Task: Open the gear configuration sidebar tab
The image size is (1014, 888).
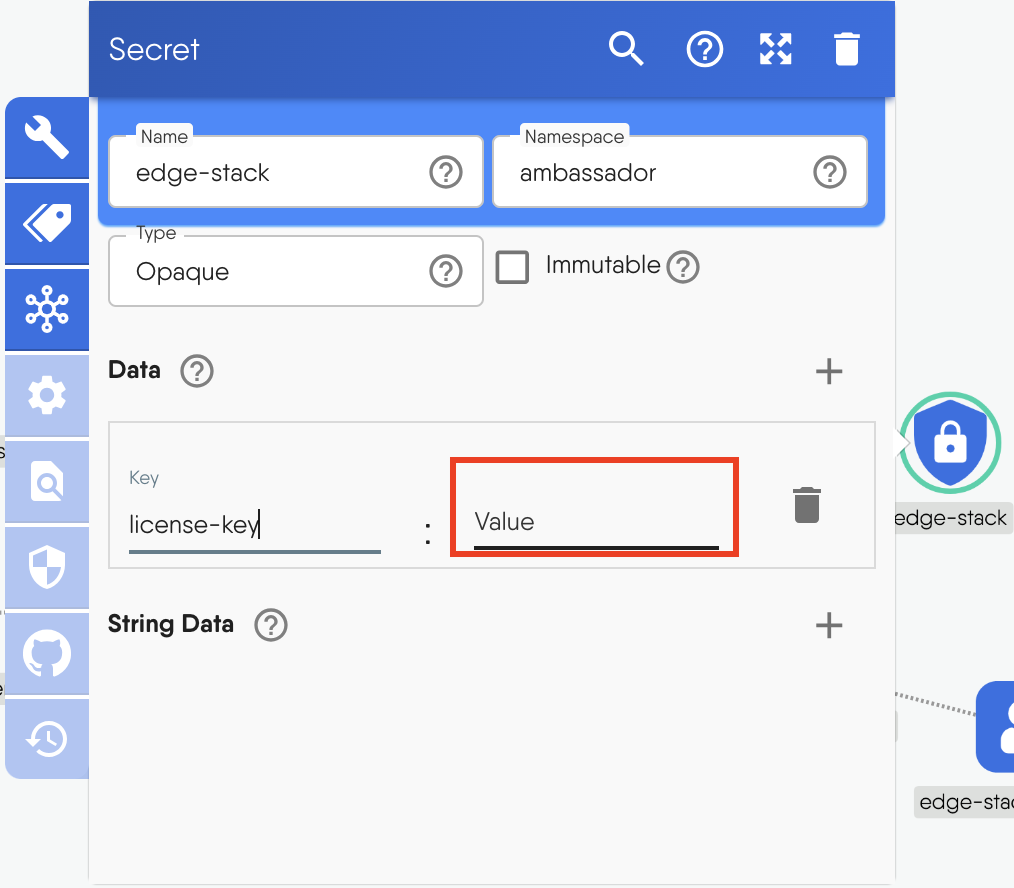Action: [x=47, y=396]
